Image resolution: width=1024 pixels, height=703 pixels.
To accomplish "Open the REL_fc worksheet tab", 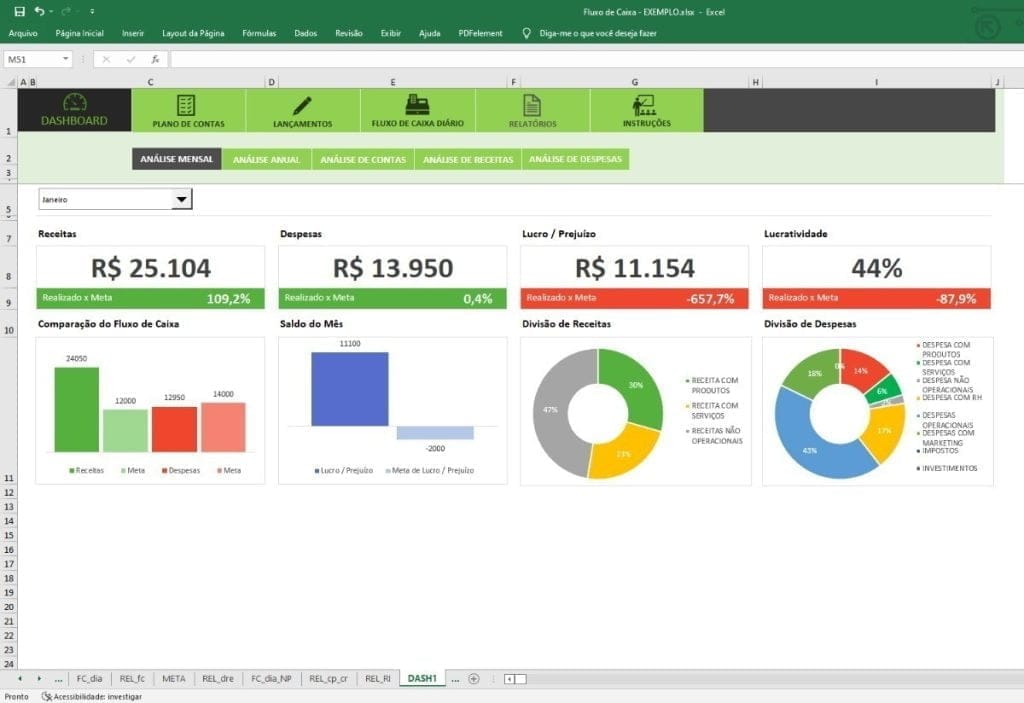I will tap(131, 678).
